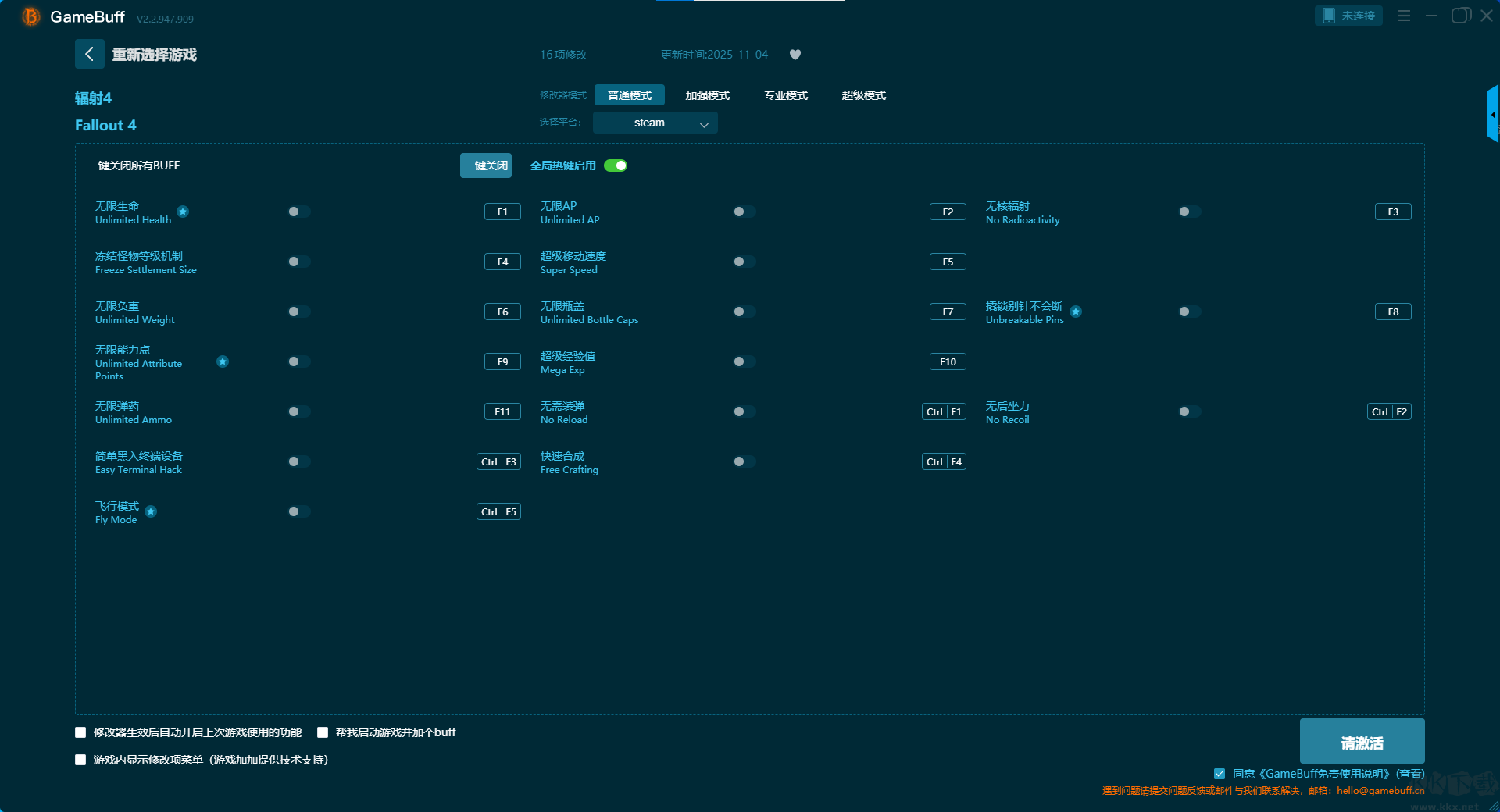This screenshot has width=1500, height=812.
Task: Click the F1 hotkey box for Unlimited Health
Action: pyautogui.click(x=502, y=212)
